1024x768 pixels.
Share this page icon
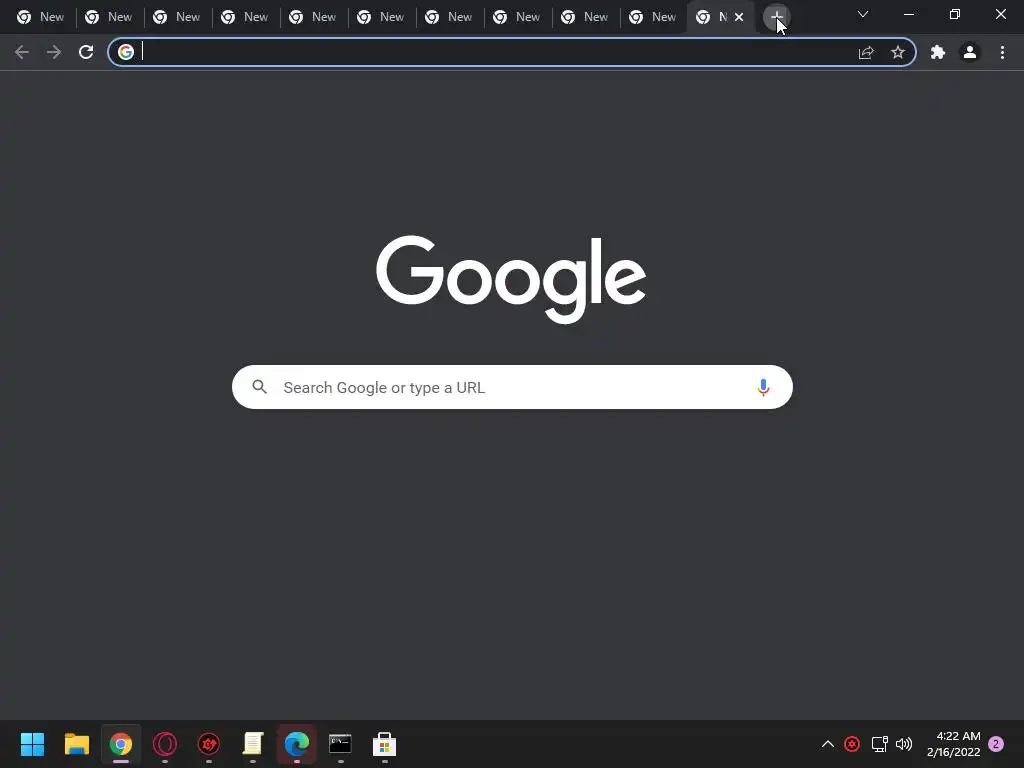[x=866, y=52]
